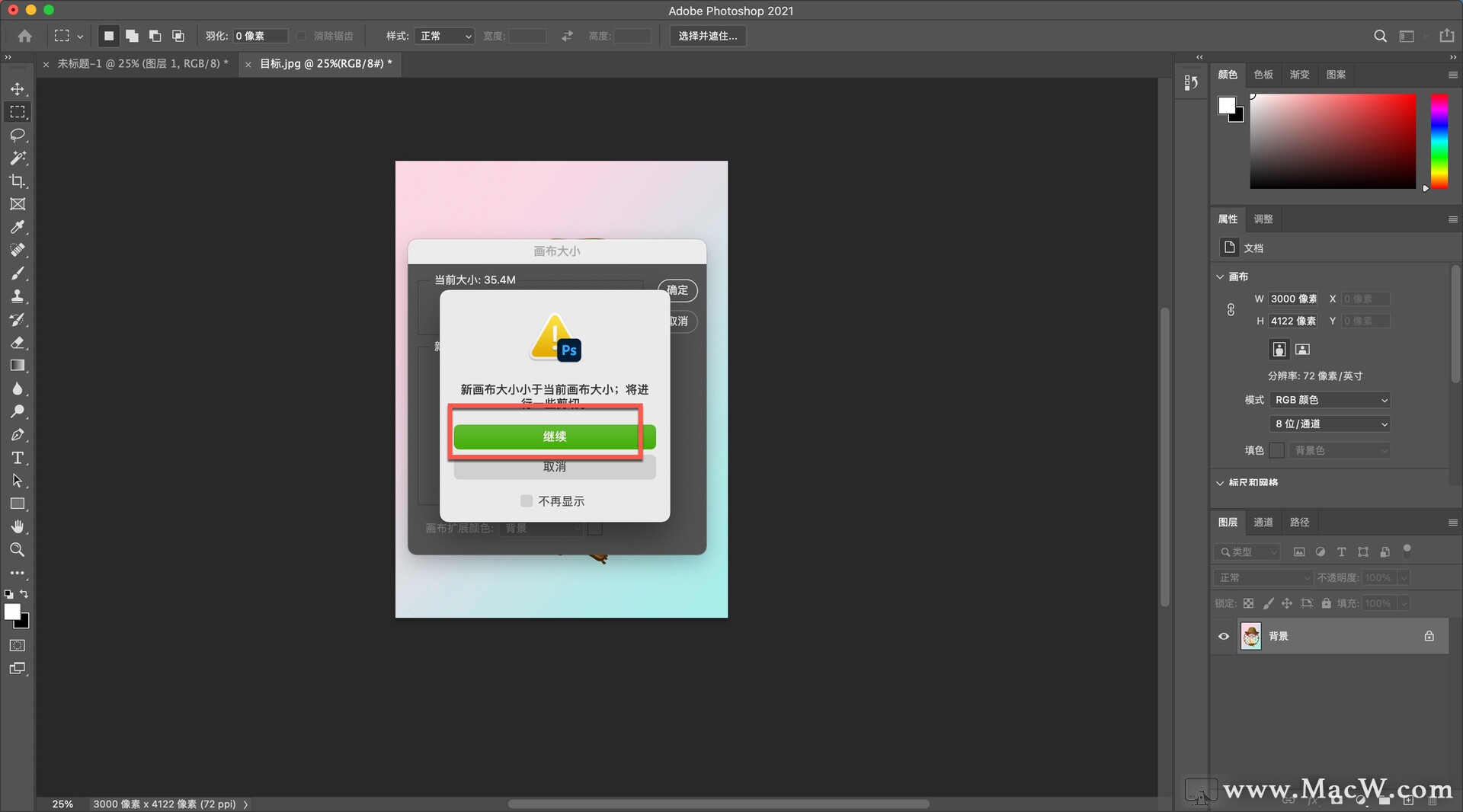Select the Zoom tool in toolbar
Viewport: 1463px width, 812px height.
point(18,550)
